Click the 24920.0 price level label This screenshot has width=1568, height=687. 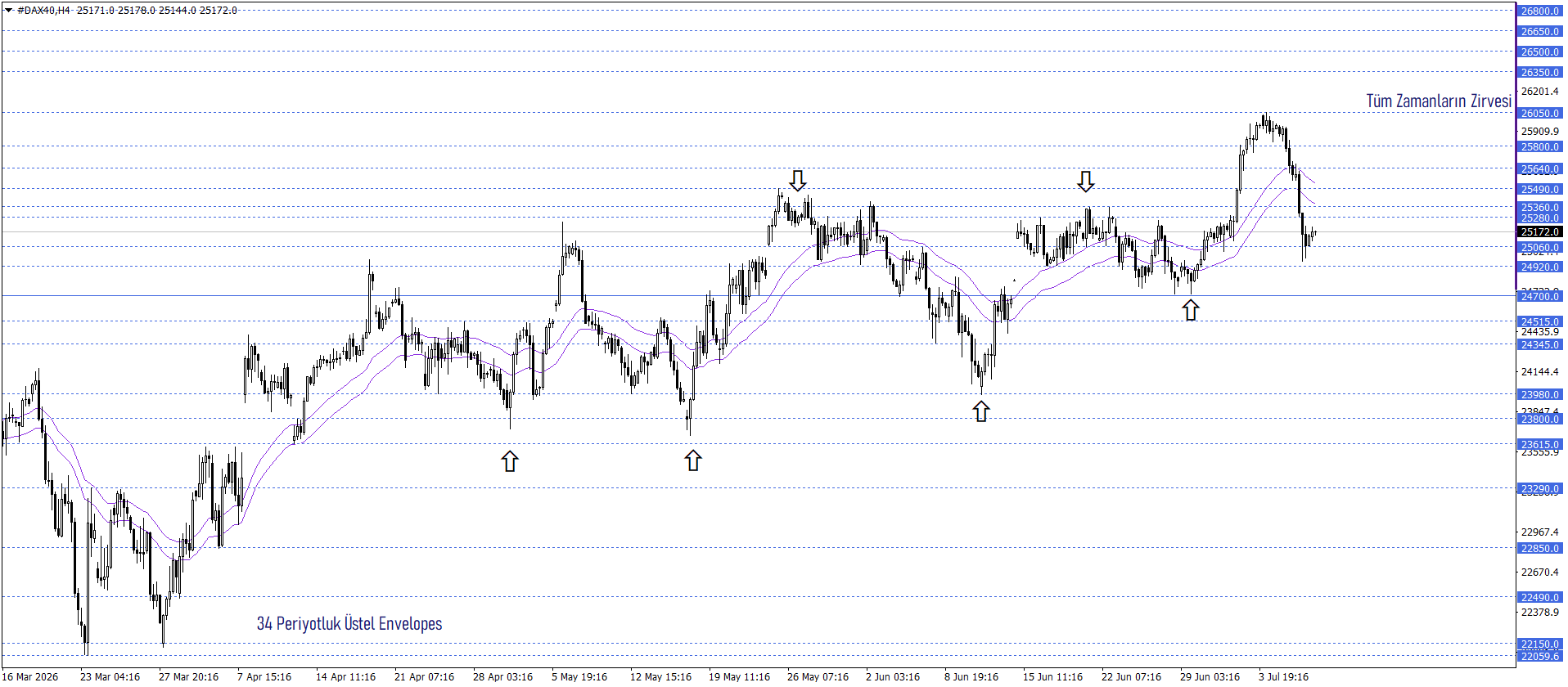click(x=1539, y=267)
